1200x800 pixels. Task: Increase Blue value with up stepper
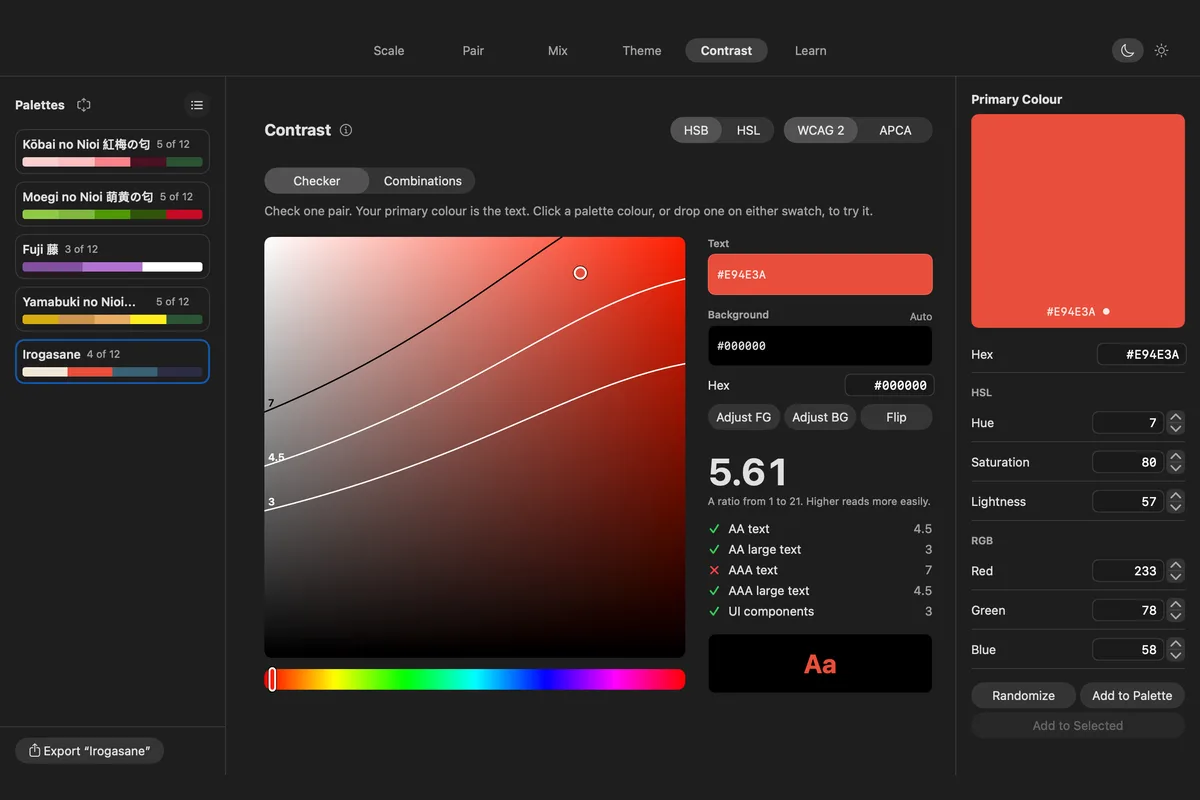click(x=1176, y=644)
